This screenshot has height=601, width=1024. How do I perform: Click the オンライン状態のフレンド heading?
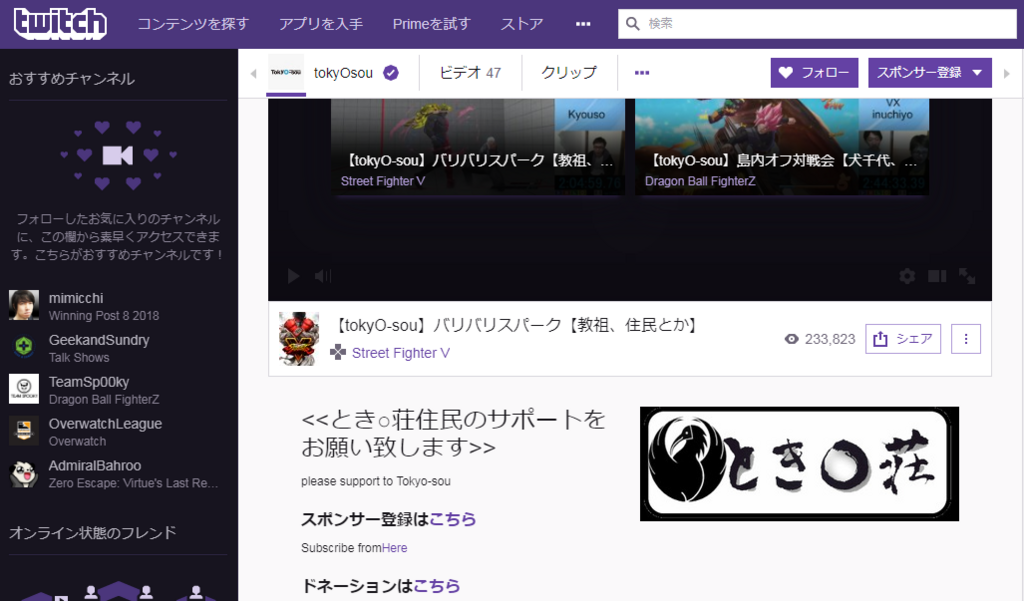point(93,532)
